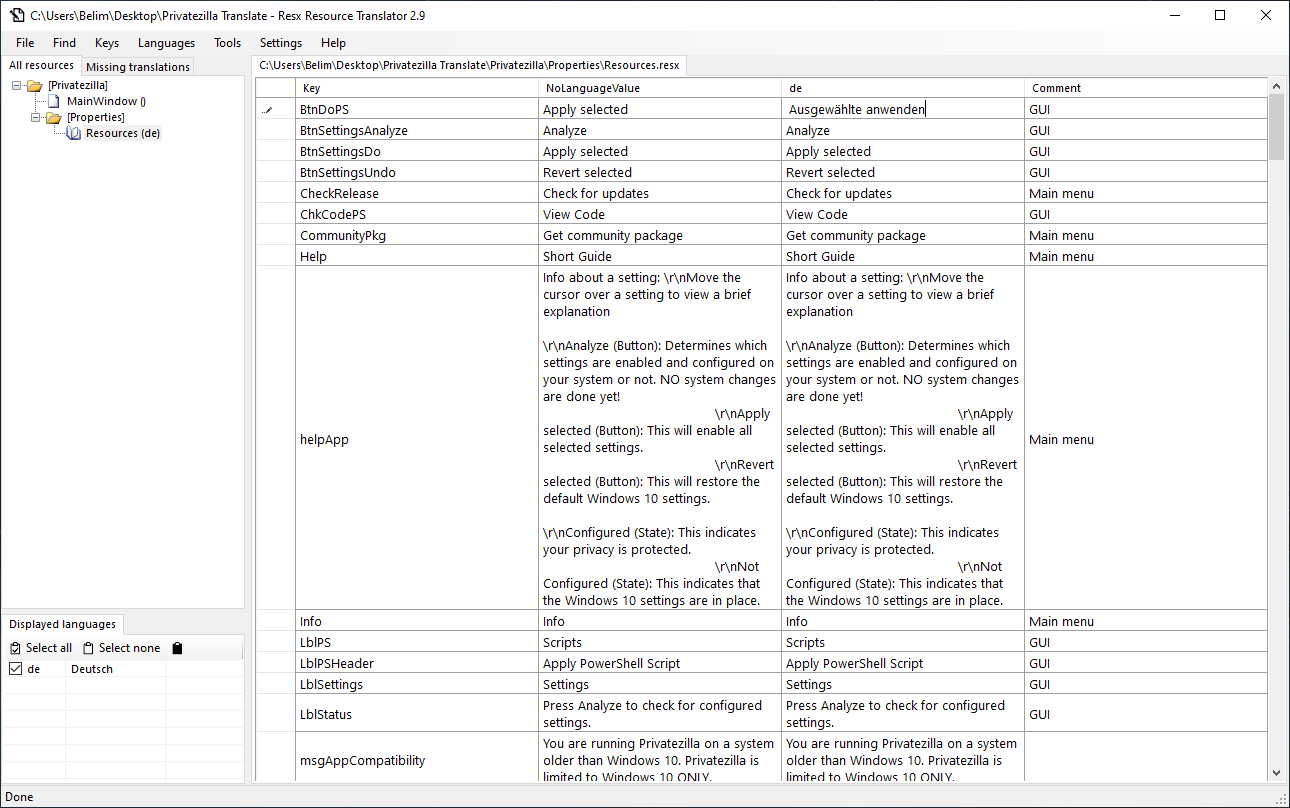
Task: Click the pencil edit marker on BtnDoPS row
Action: click(x=267, y=110)
